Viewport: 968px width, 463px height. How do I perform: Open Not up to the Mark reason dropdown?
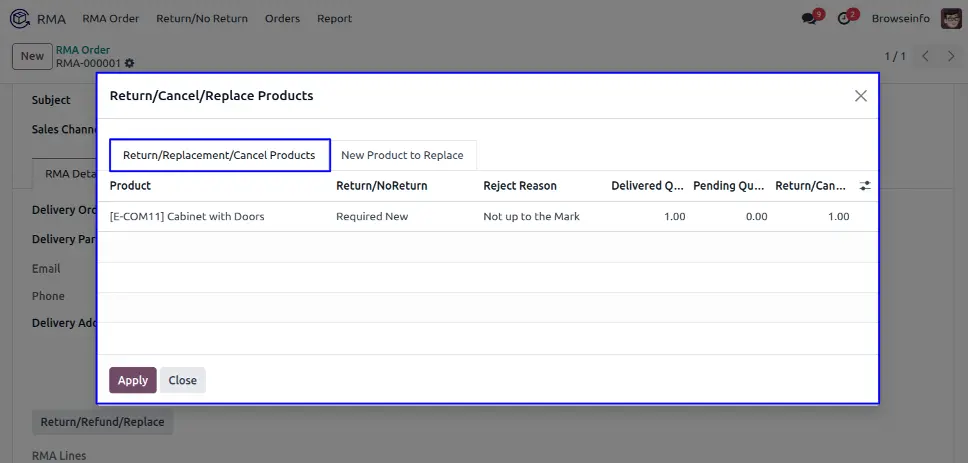click(x=531, y=216)
